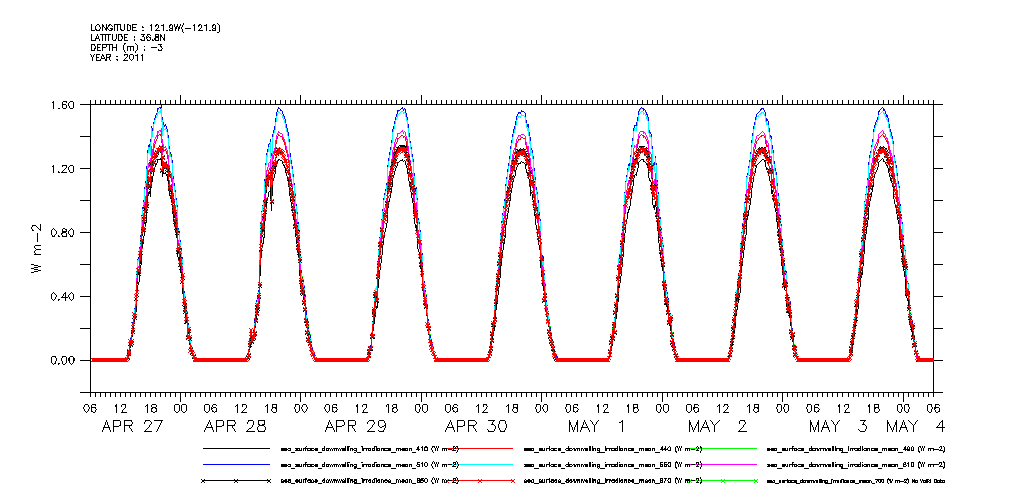Click the blue line swatch for irradiance_mean_510
This screenshot has height=504, width=1009.
(x=236, y=463)
